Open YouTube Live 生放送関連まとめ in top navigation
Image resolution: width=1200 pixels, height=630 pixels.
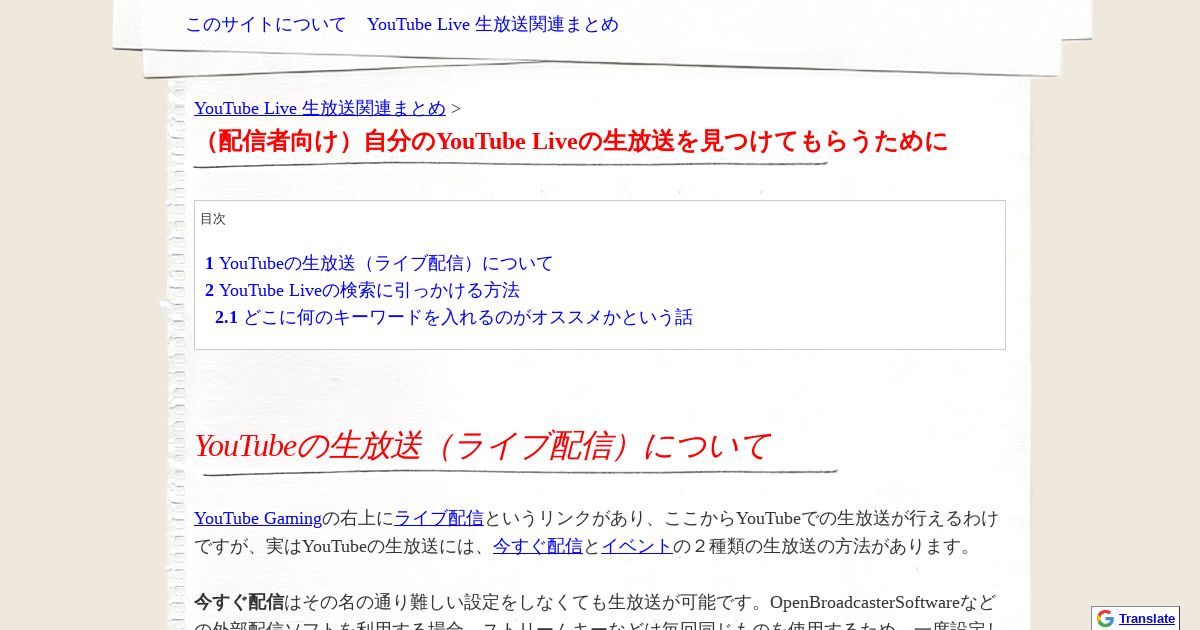coord(493,24)
